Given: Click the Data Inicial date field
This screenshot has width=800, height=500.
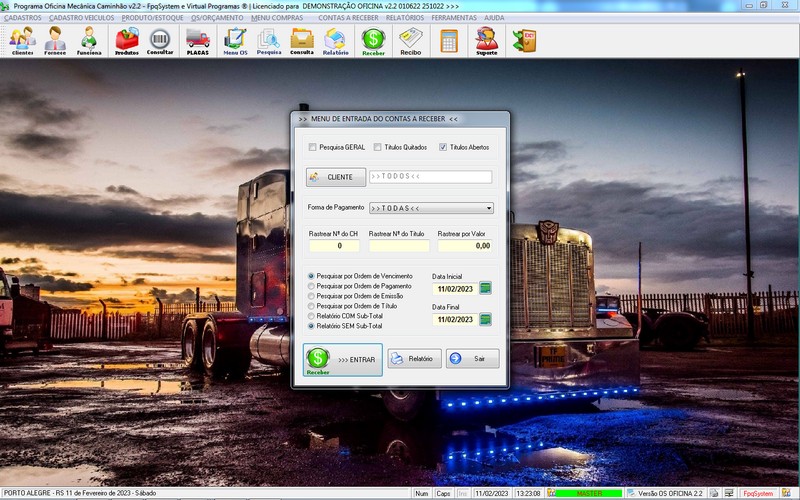Looking at the screenshot, I should [455, 289].
